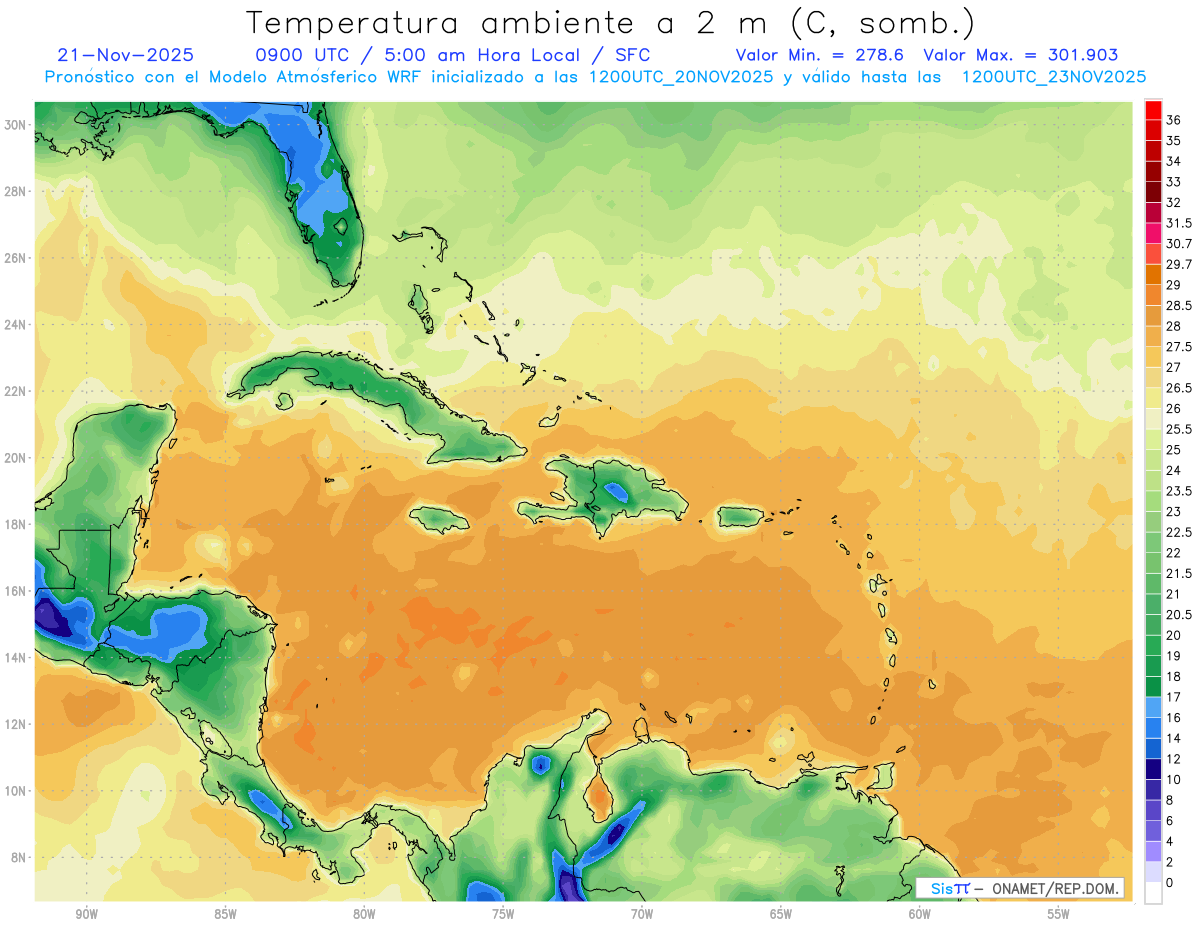Image resolution: width=1200 pixels, height=927 pixels.
Task: Click the '65W' longitude label
Action: point(781,914)
